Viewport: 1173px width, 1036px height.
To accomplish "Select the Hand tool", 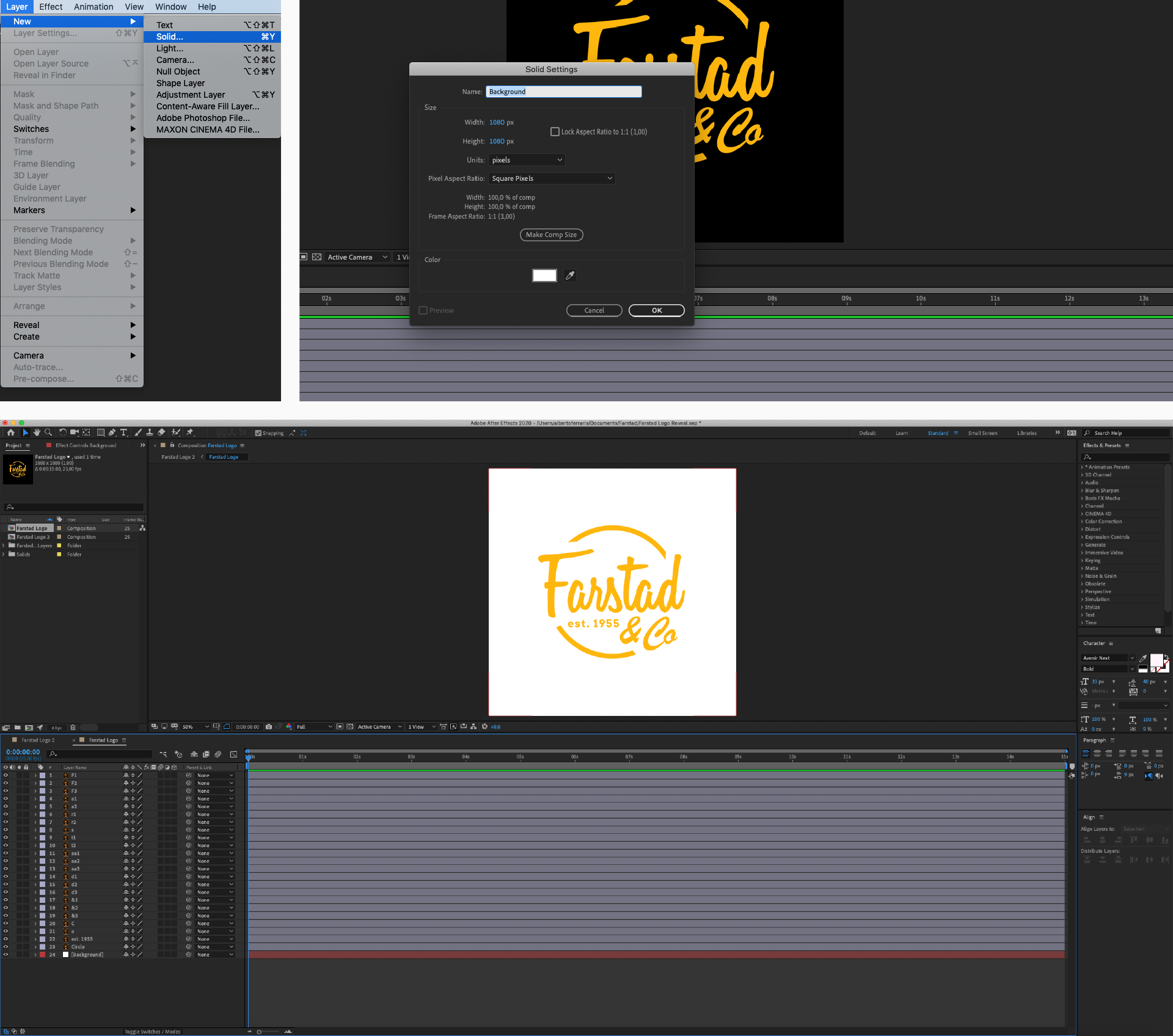I will pyautogui.click(x=37, y=432).
